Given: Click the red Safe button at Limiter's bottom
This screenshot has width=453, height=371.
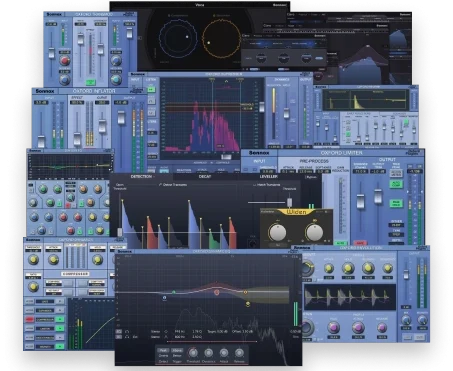Looking at the screenshot, I should pos(360,243).
